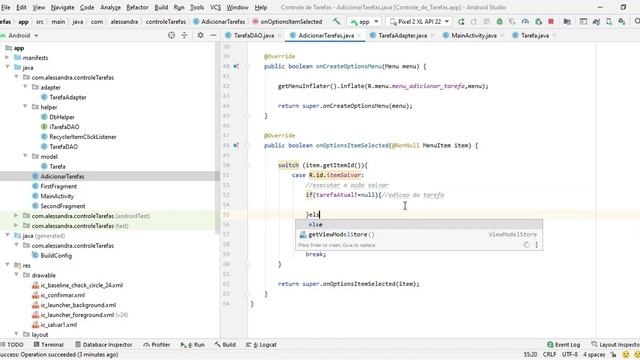Click the Collapse All icon in project panel
Image resolution: width=640 pixels, height=360 pixels.
tap(184, 36)
